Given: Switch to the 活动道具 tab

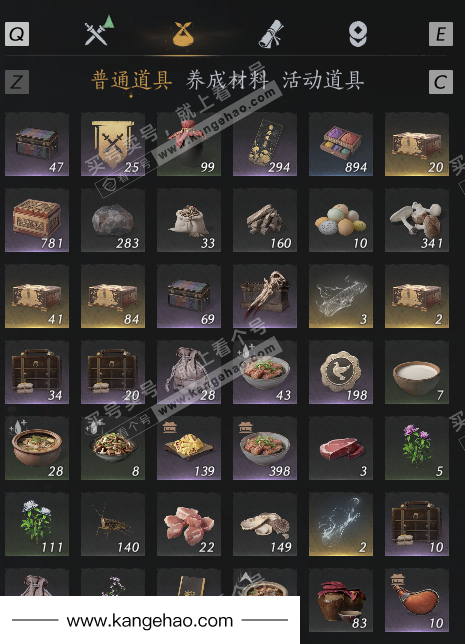Looking at the screenshot, I should pos(323,80).
